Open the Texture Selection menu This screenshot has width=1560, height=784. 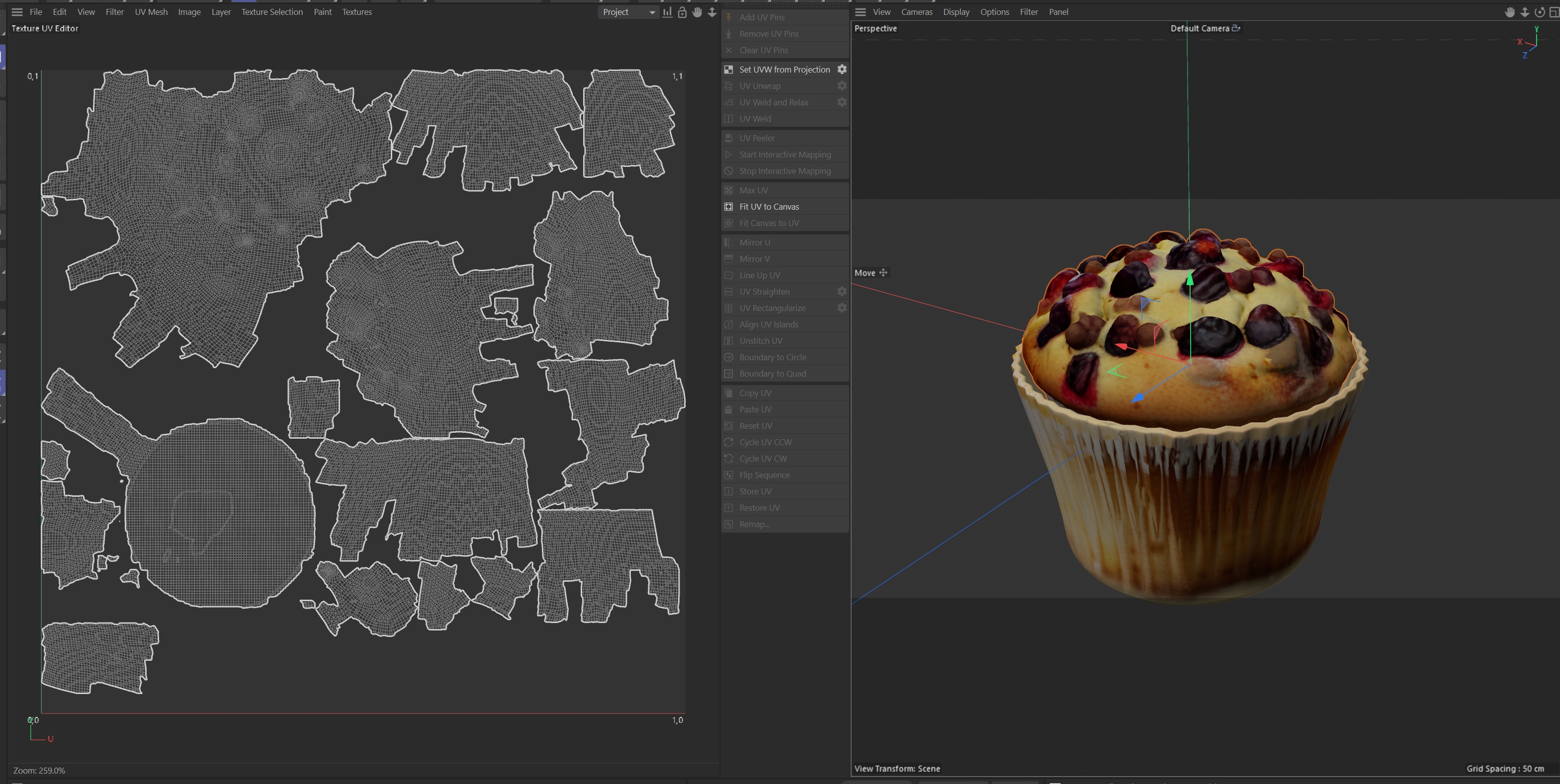click(x=271, y=12)
